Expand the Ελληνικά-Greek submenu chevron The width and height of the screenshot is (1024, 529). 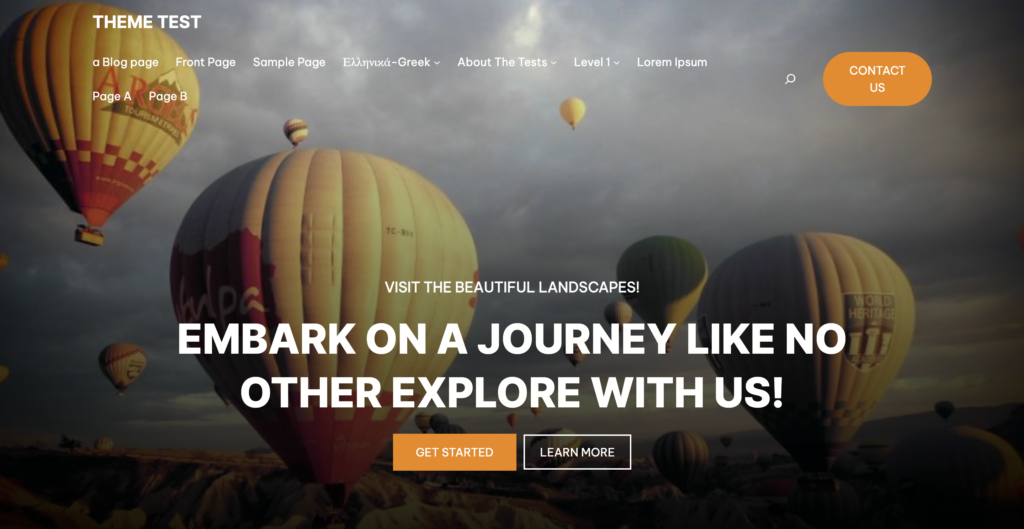(x=437, y=63)
